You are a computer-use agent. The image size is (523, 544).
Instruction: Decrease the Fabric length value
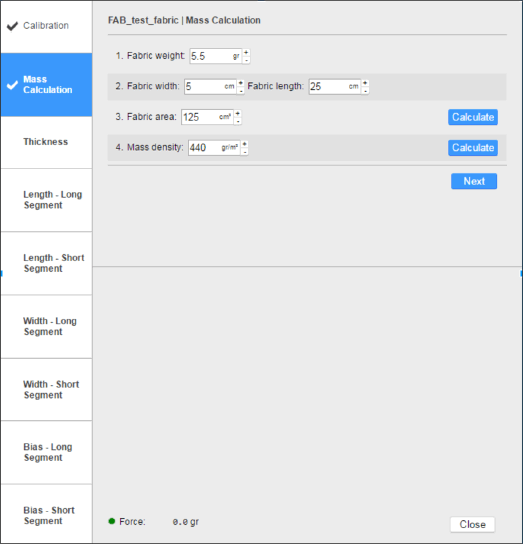point(365,90)
